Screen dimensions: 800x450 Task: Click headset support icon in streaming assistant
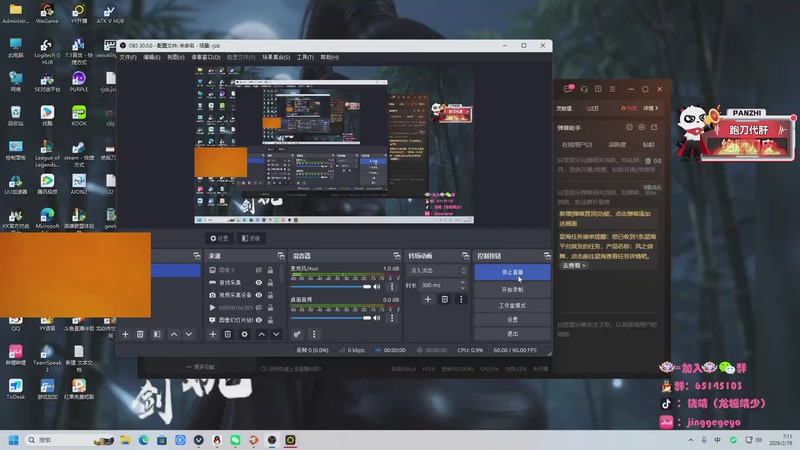coord(584,89)
